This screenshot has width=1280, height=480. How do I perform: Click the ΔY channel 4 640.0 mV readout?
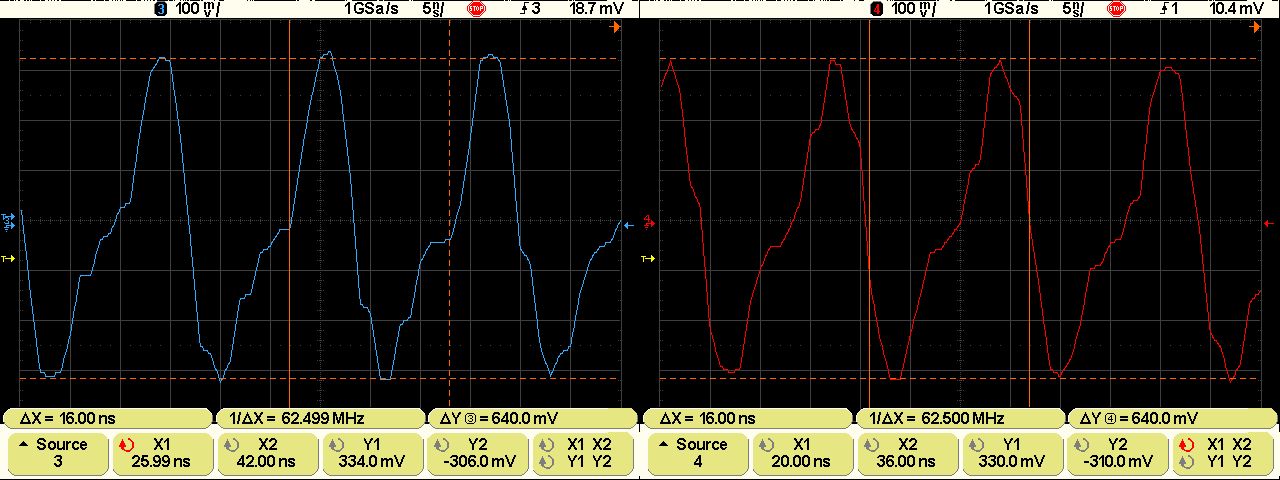(x=1172, y=418)
